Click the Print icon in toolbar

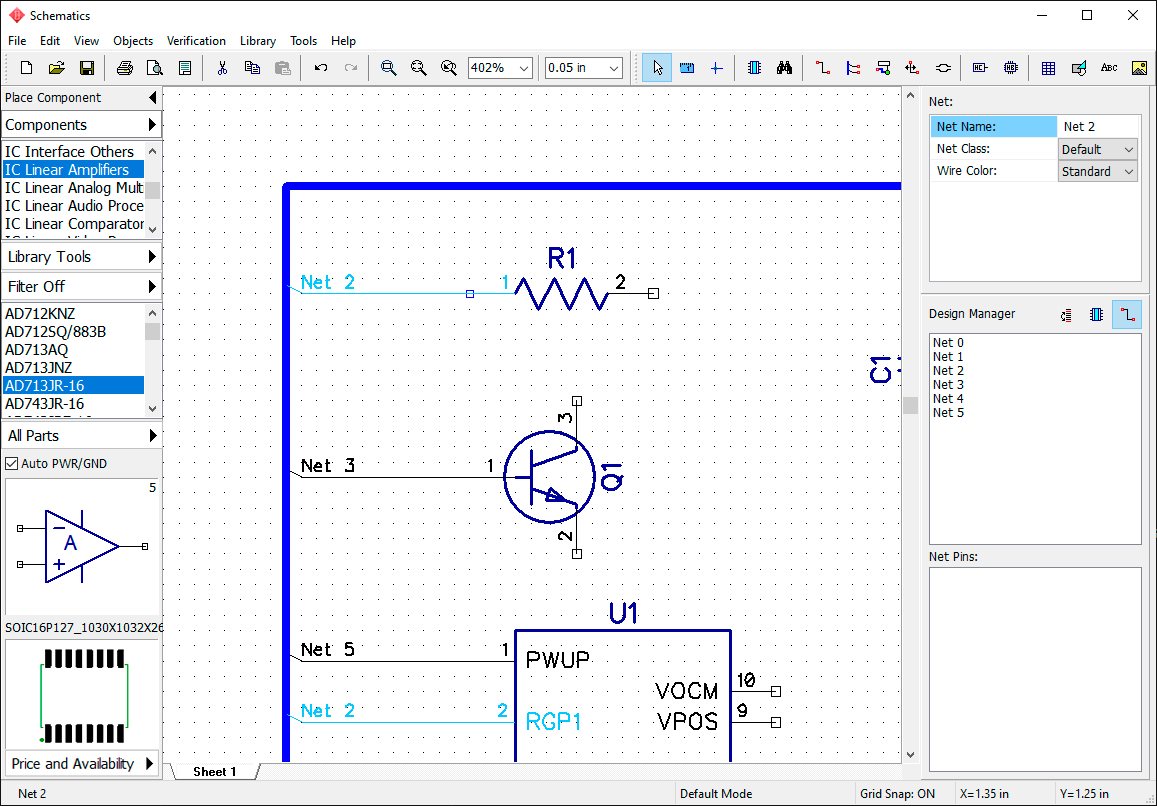(125, 68)
